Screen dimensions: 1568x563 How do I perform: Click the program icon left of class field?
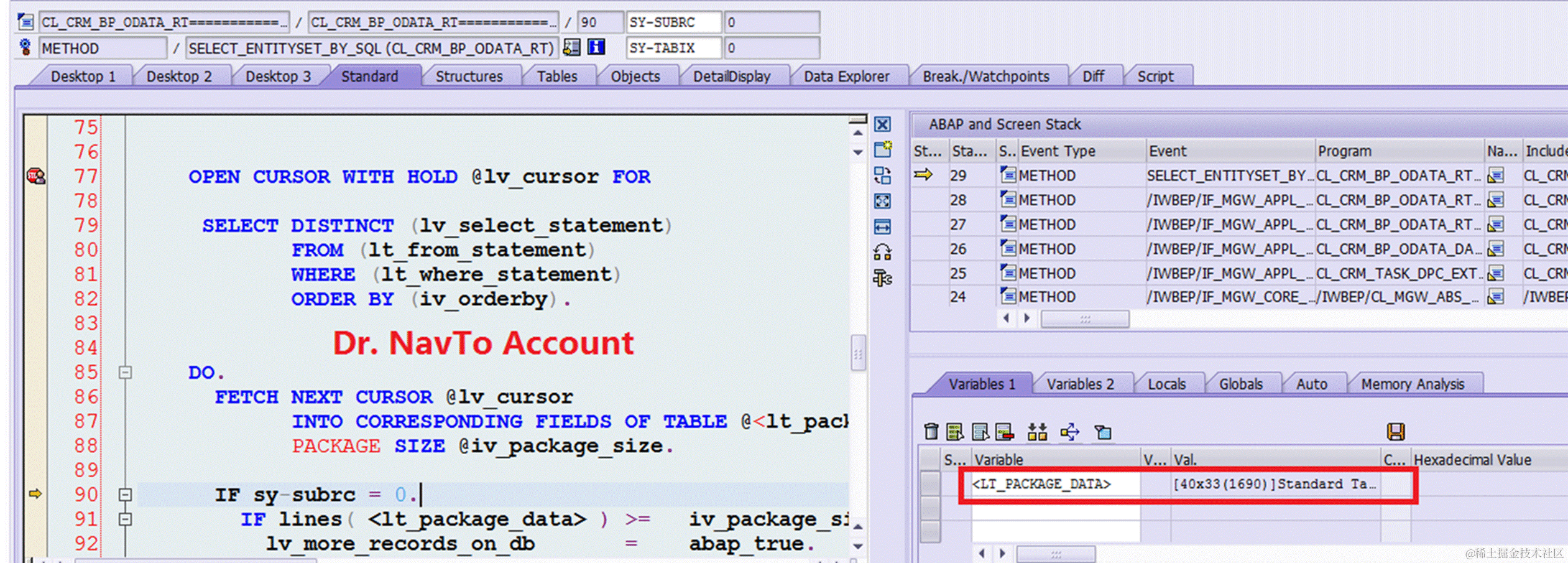click(25, 22)
